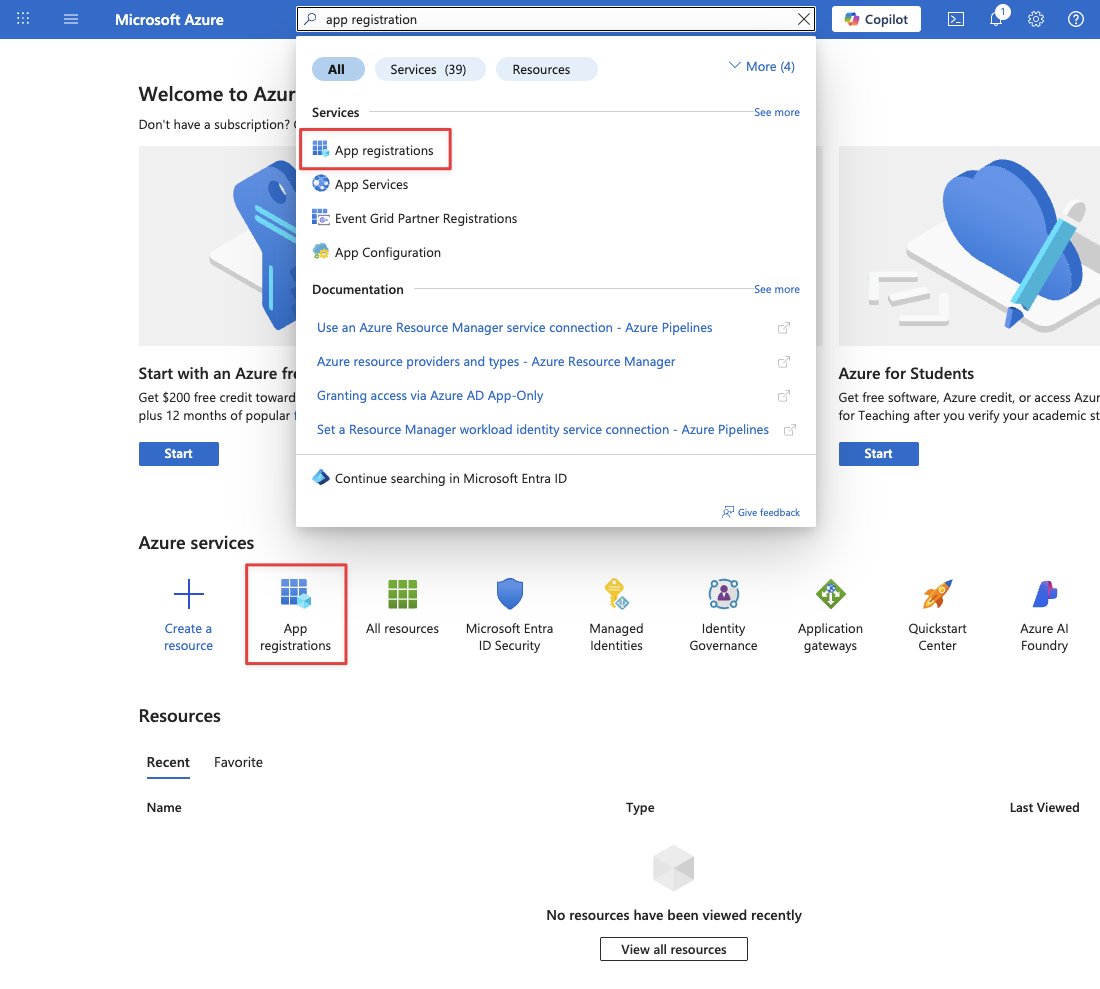Open Identity Governance service tile
The image size is (1100, 989).
tap(723, 615)
